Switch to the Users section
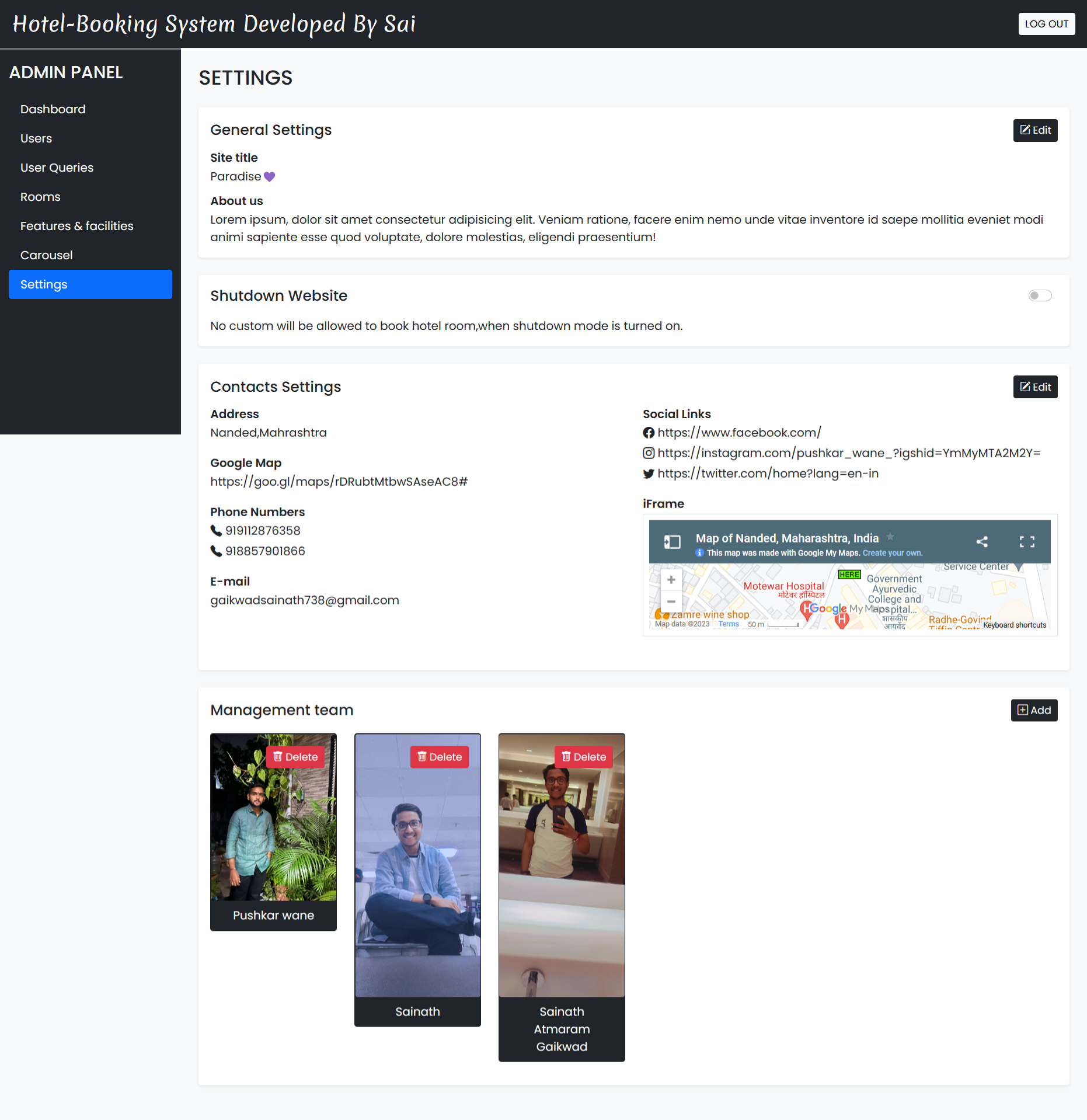Screen dimensions: 1087x1120 [x=36, y=138]
